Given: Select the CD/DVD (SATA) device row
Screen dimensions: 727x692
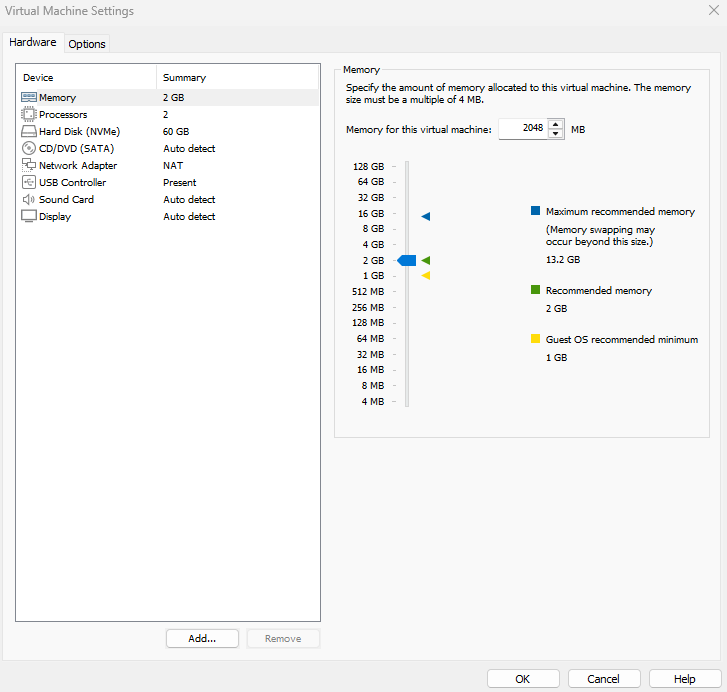Looking at the screenshot, I should 169,148.
